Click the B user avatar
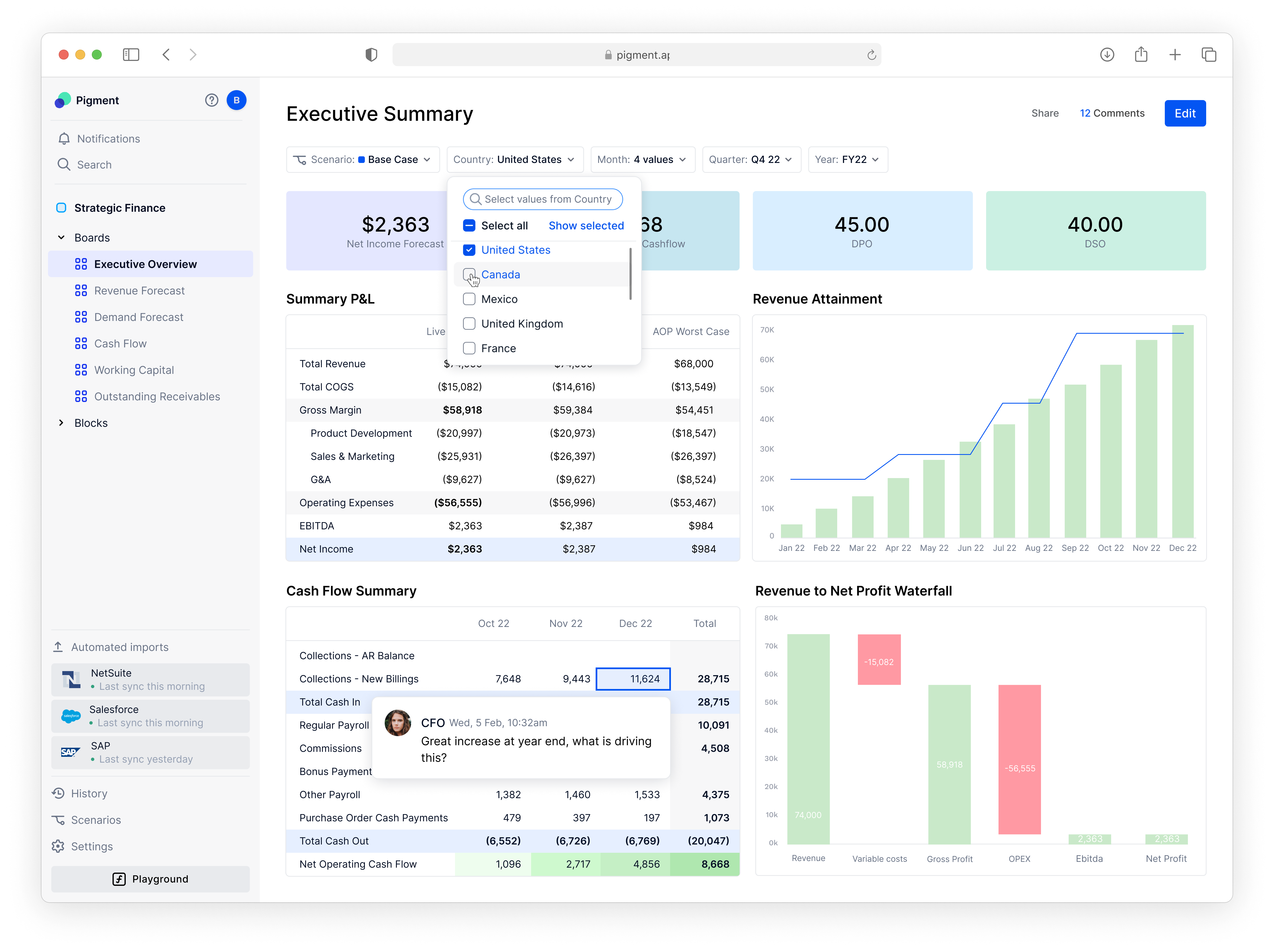The image size is (1274, 952). pos(236,100)
